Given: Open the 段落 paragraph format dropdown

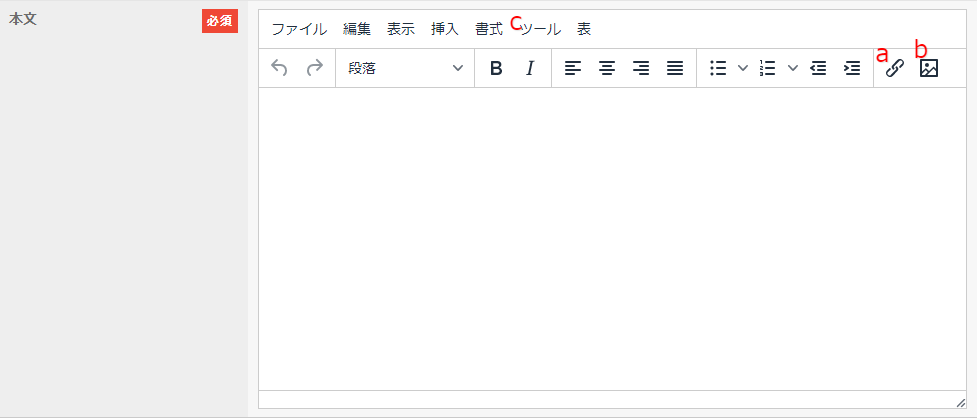Looking at the screenshot, I should point(405,68).
